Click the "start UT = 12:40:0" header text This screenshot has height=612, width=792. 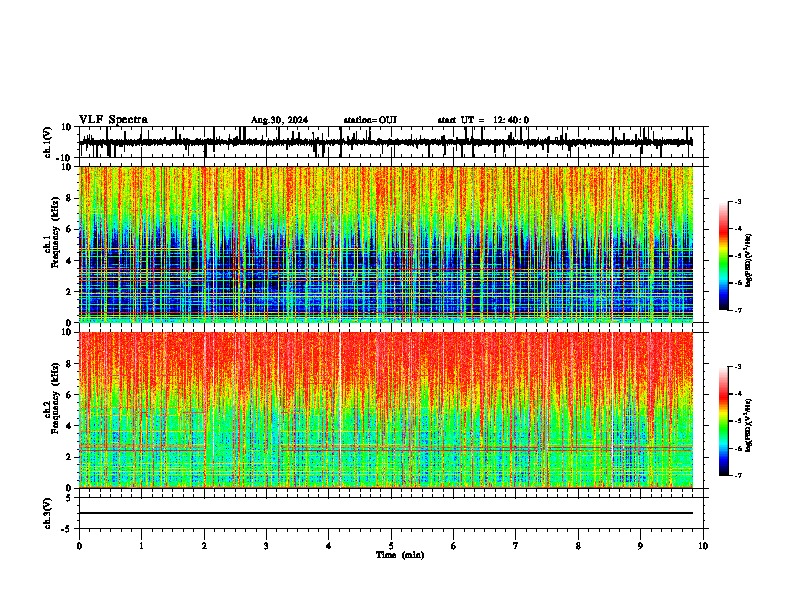tap(483, 120)
